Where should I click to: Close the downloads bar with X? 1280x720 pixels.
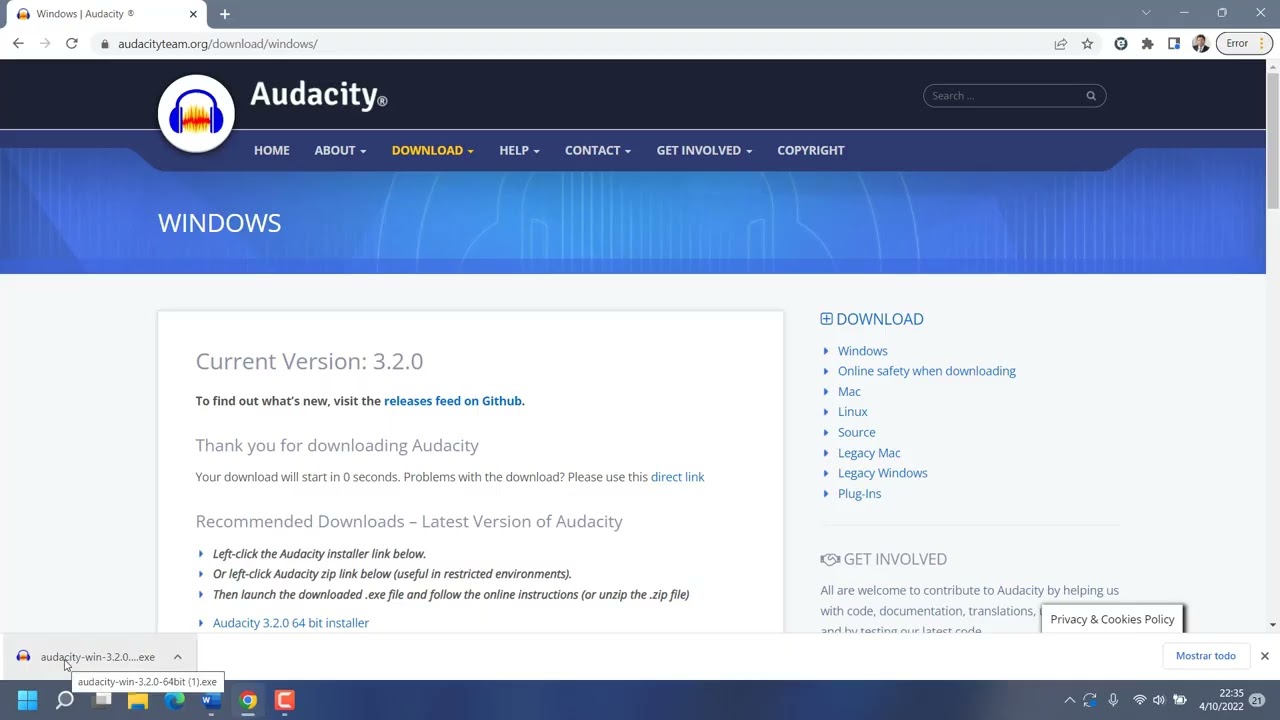[1264, 656]
